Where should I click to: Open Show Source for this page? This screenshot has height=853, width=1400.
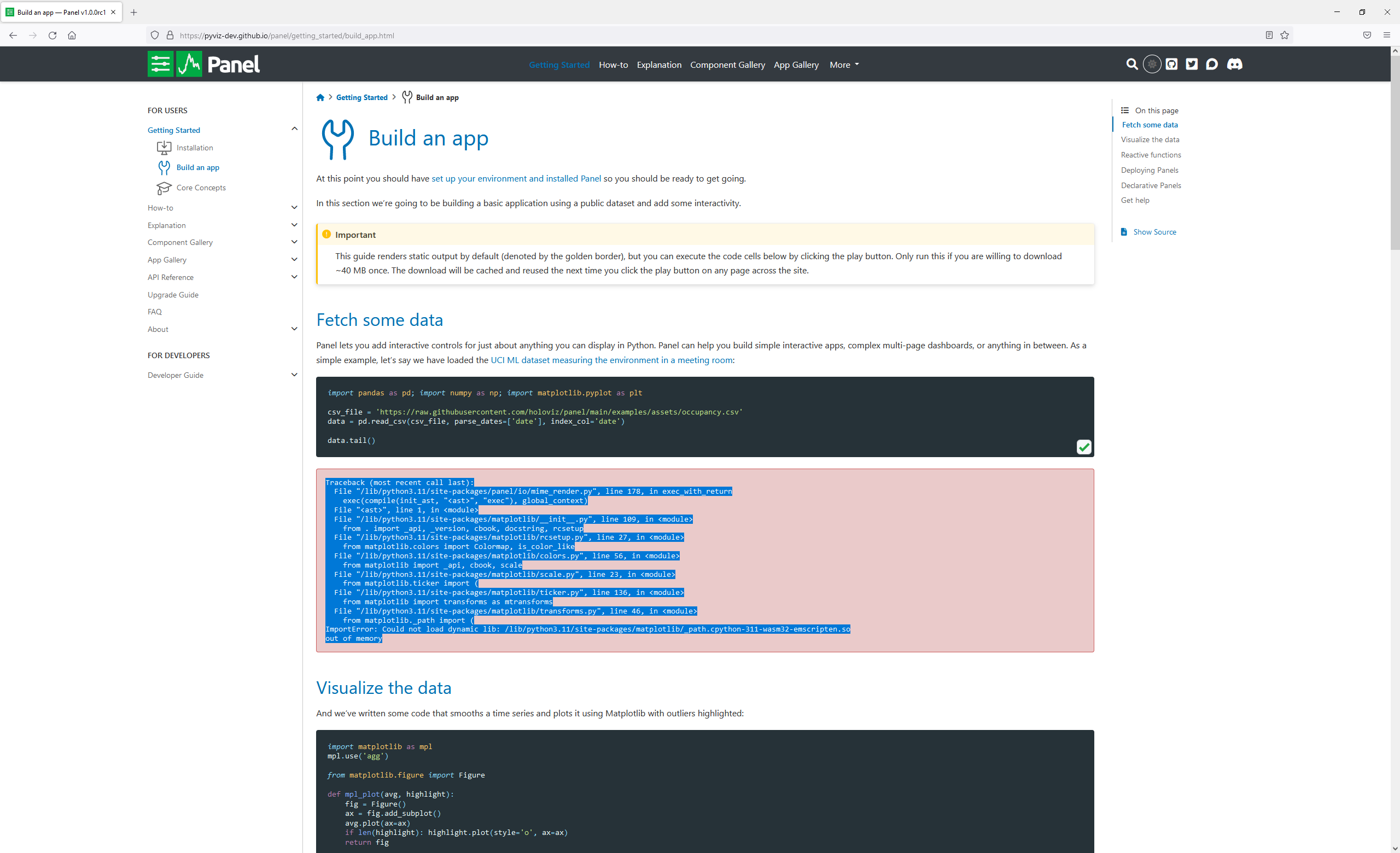pyautogui.click(x=1154, y=232)
